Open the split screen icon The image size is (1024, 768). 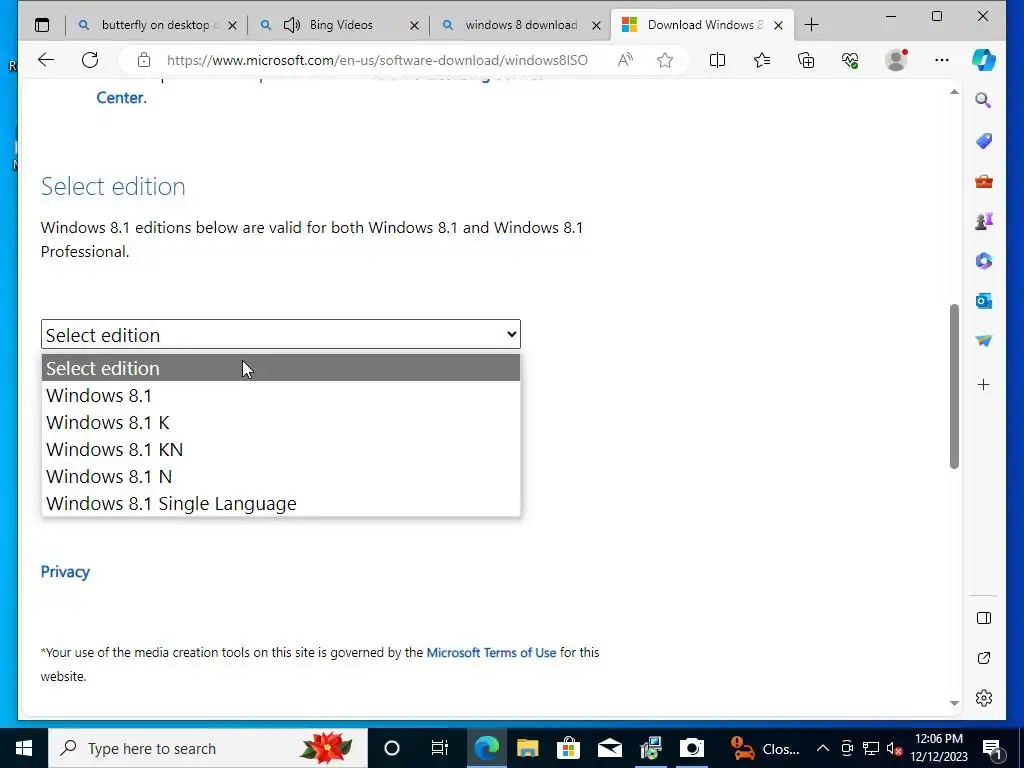(x=717, y=60)
